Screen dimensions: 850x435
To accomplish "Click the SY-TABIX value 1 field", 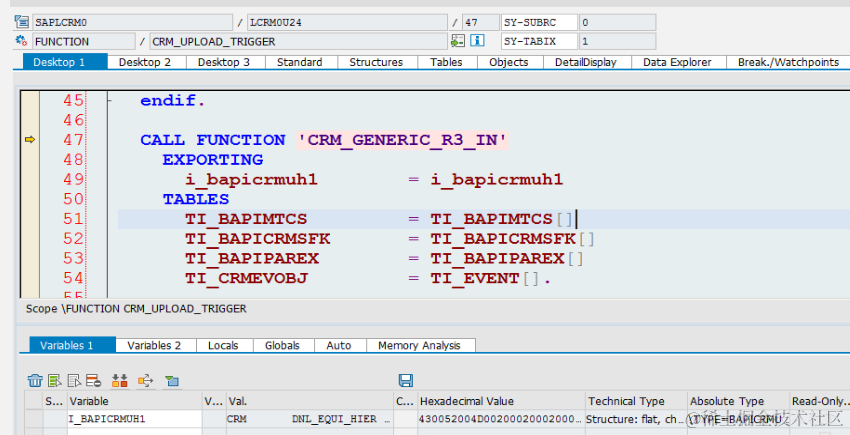I will point(617,41).
